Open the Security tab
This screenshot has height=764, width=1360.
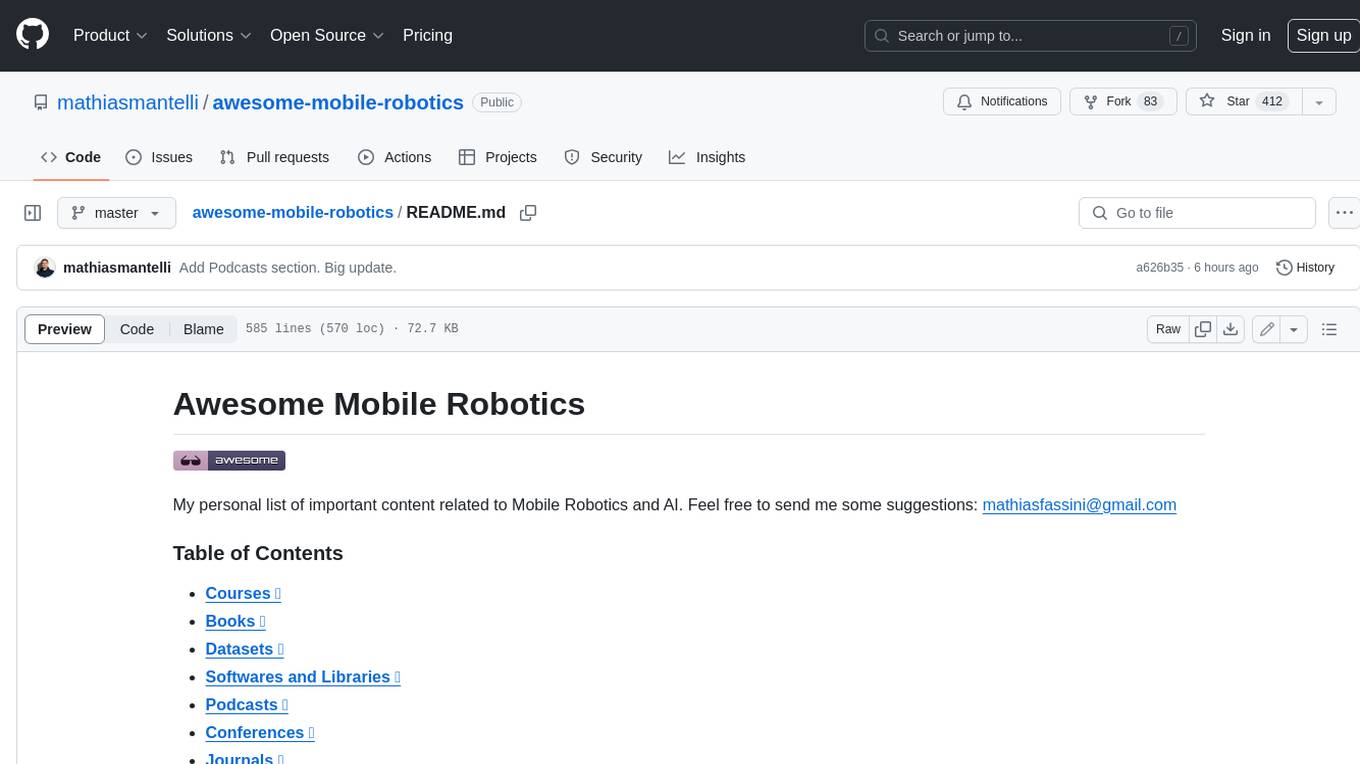(603, 157)
